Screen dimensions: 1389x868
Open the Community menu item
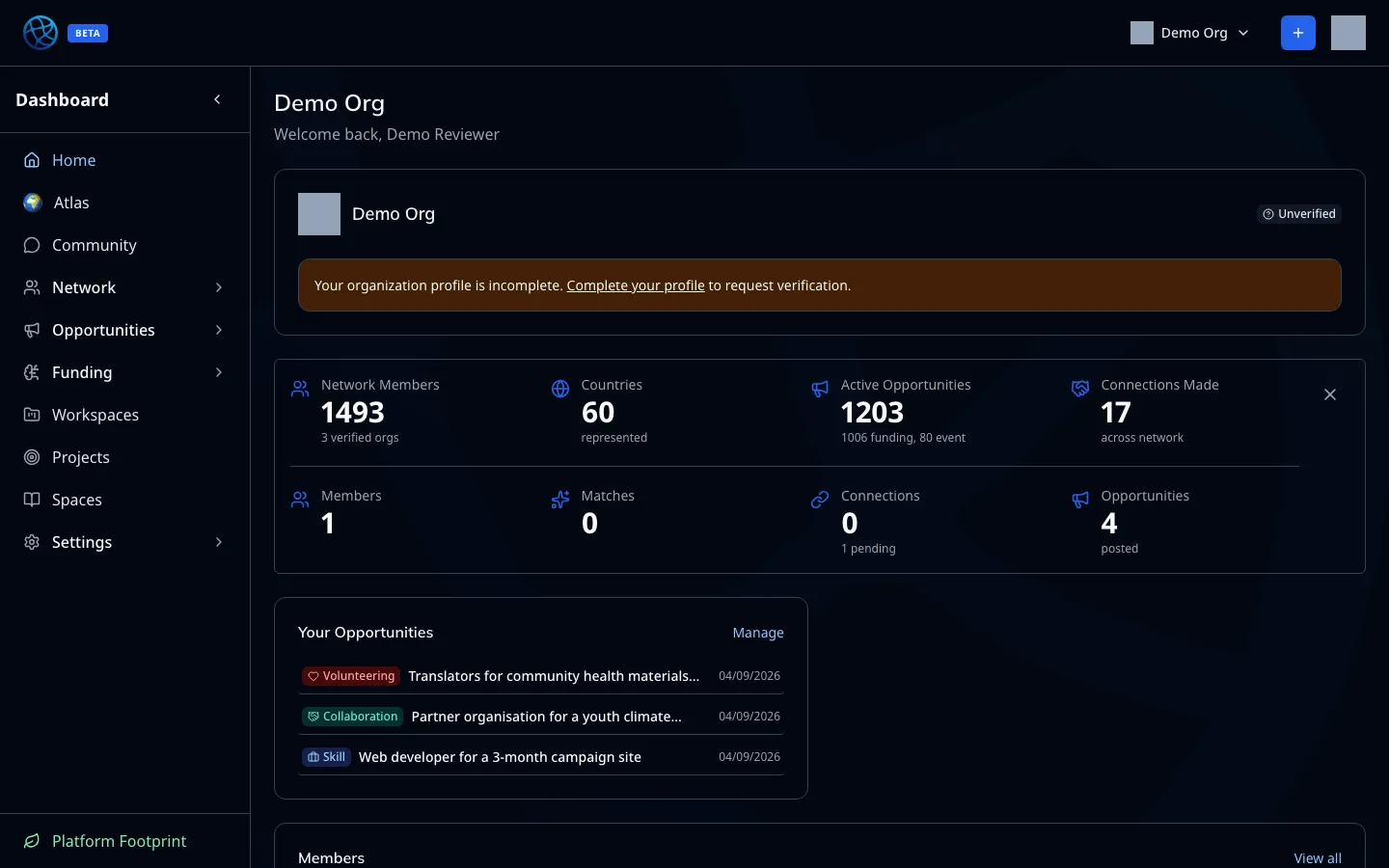pos(124,245)
